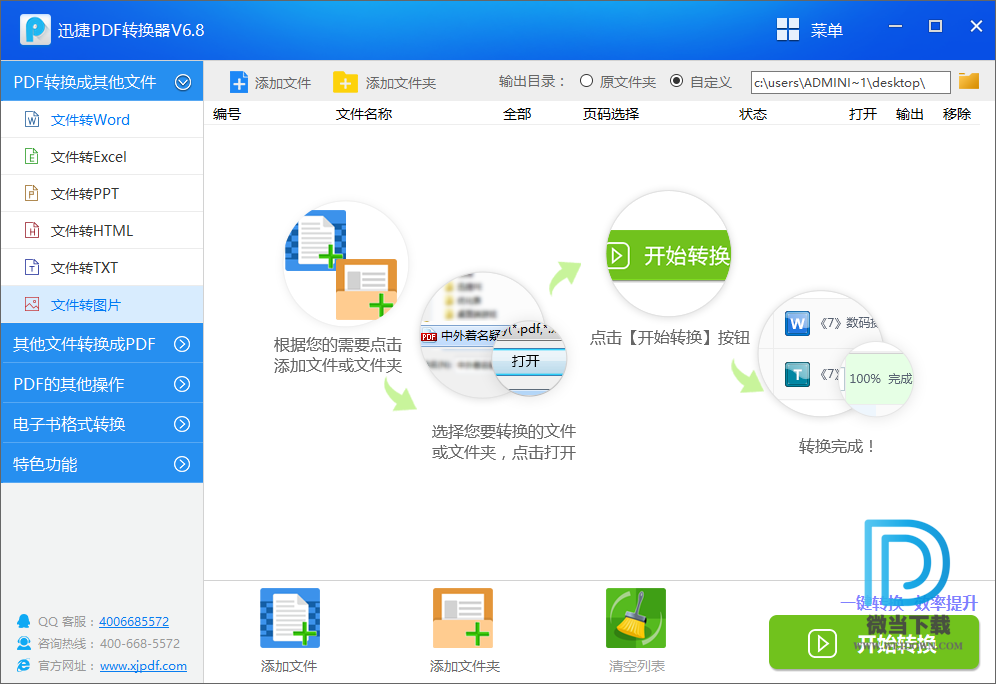Select 文件转TXT conversion option
Screen dimensions: 996x684
point(102,267)
